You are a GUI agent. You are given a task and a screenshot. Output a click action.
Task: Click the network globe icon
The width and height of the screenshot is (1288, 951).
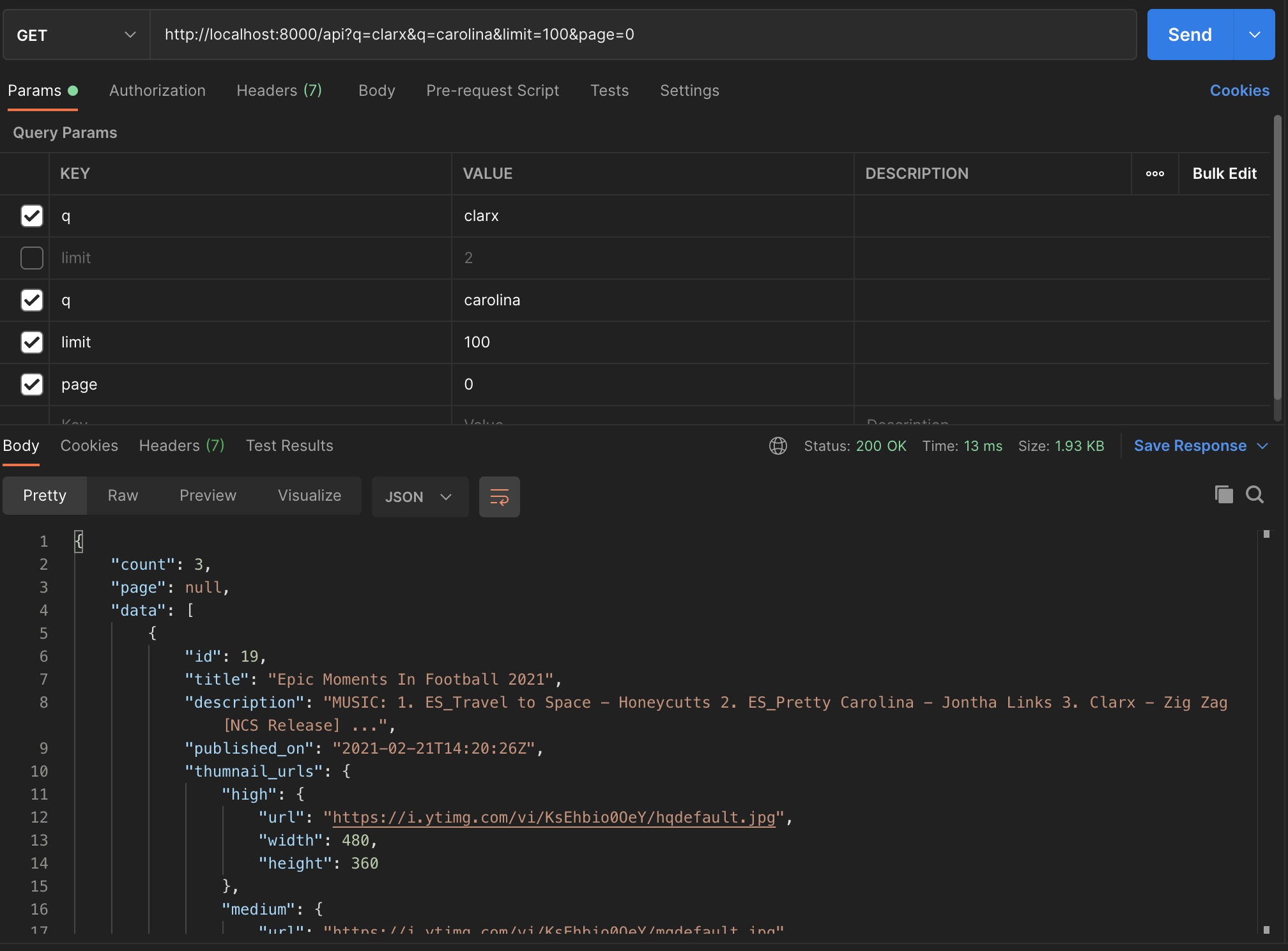point(778,446)
